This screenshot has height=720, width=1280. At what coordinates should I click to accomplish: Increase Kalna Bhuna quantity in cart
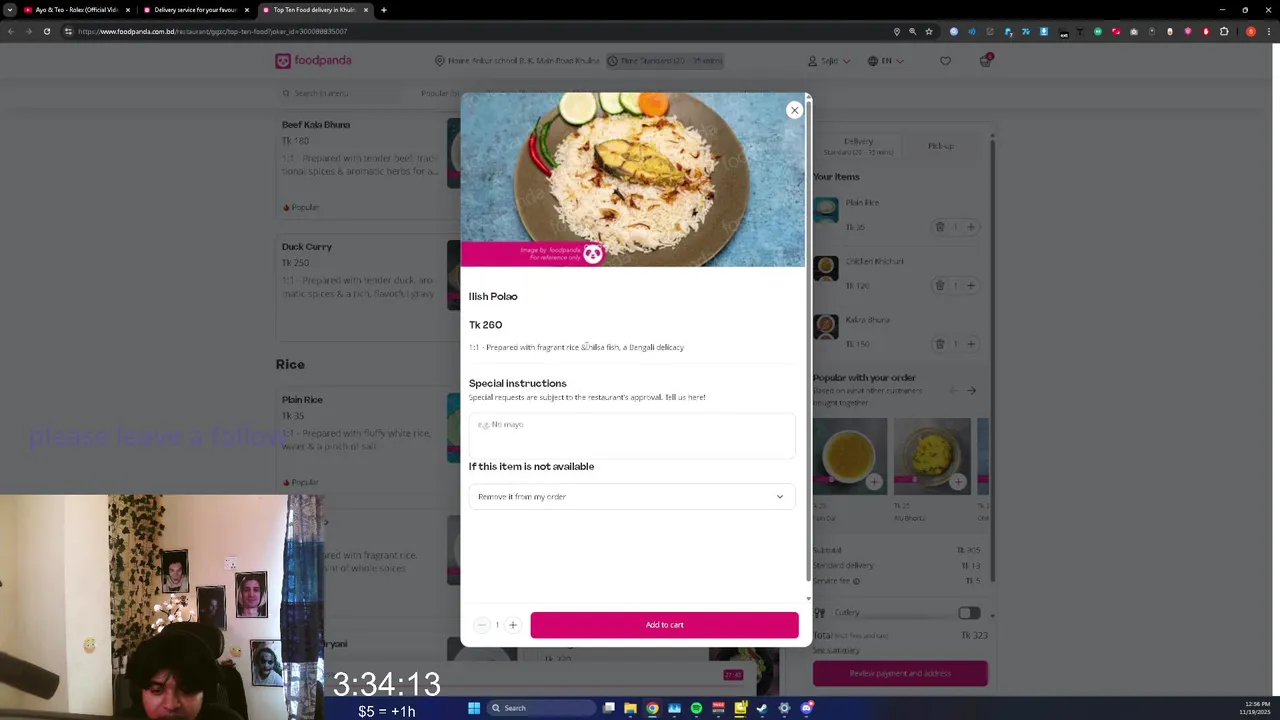(x=971, y=344)
